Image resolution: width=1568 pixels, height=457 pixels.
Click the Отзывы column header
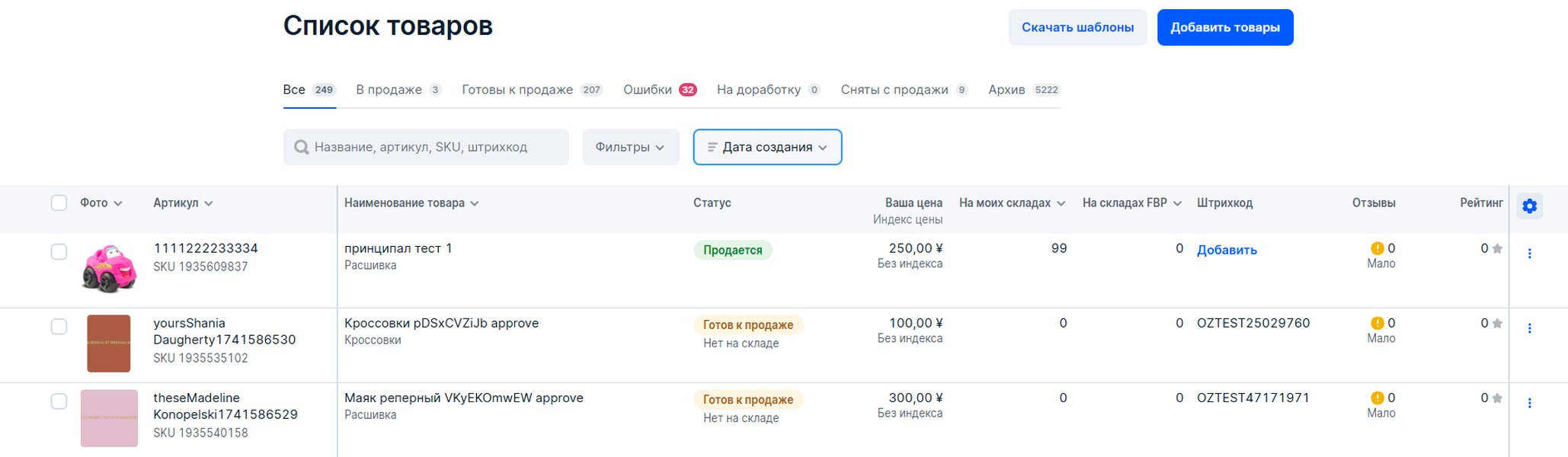point(1374,203)
